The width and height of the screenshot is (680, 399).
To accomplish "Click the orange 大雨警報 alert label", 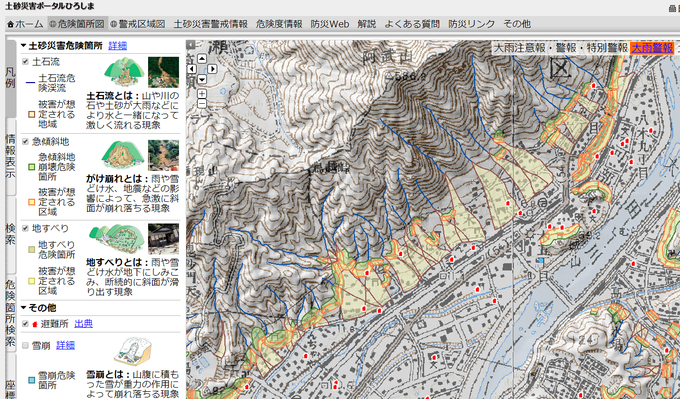I will point(652,48).
